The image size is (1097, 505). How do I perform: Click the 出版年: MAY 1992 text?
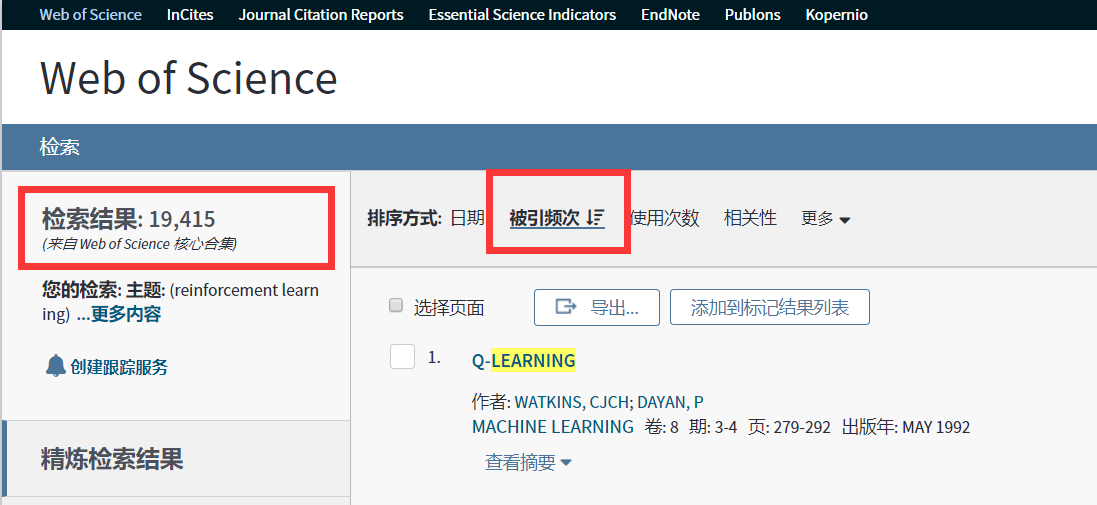[x=905, y=427]
